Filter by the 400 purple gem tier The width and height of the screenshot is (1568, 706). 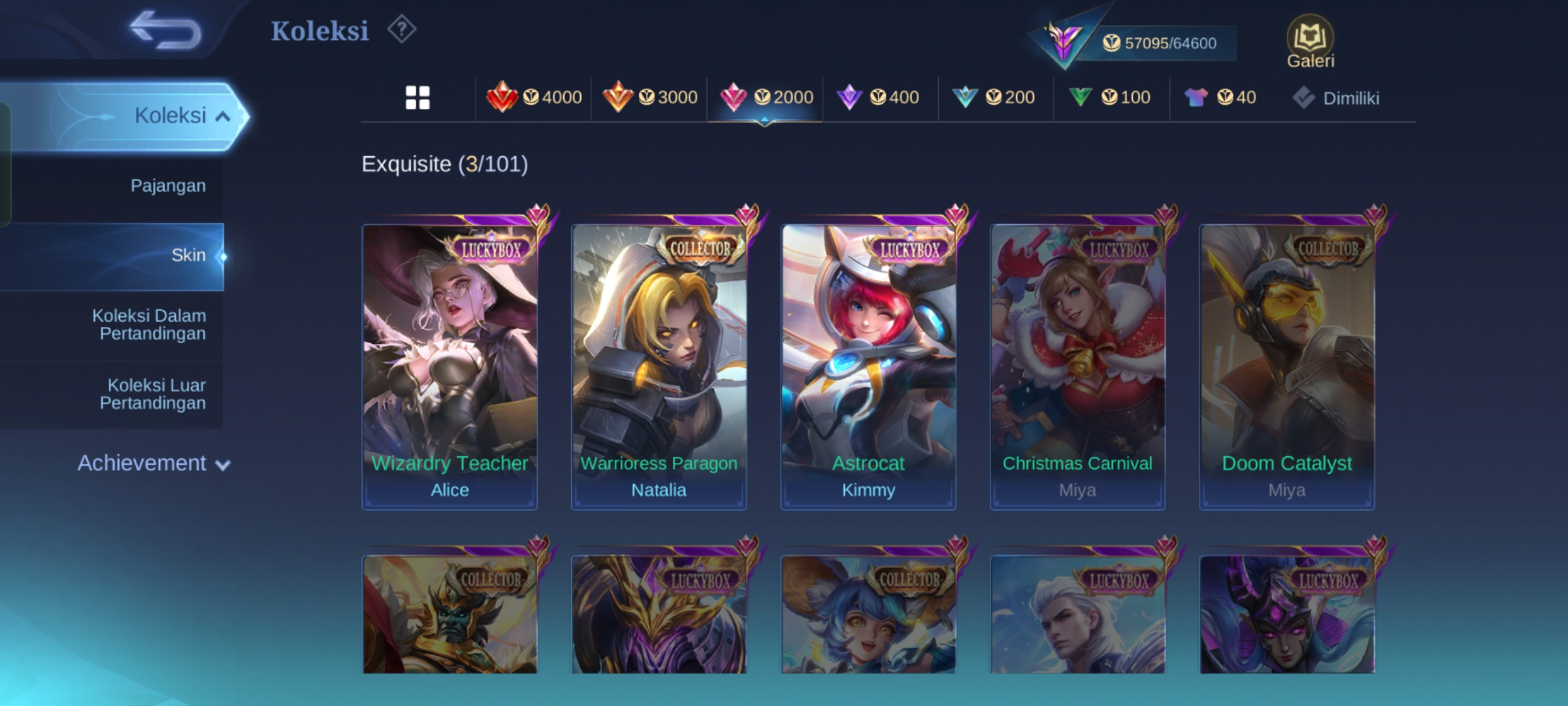879,97
